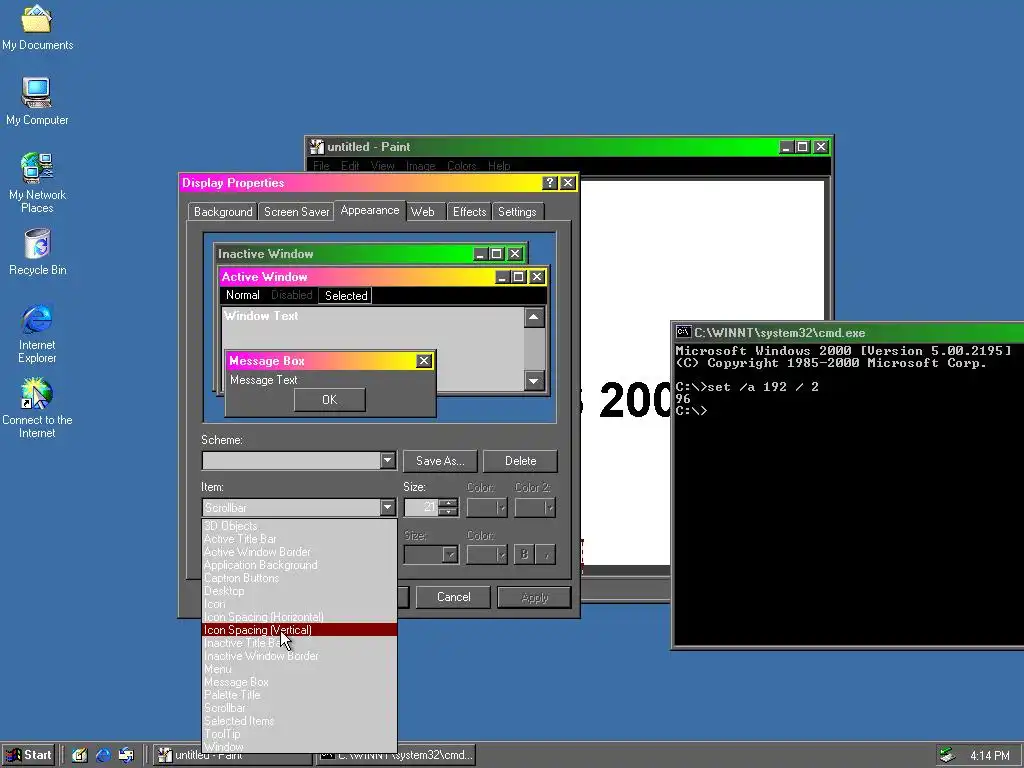
Task: Choose 3D Objects from the item list
Action: [300, 526]
